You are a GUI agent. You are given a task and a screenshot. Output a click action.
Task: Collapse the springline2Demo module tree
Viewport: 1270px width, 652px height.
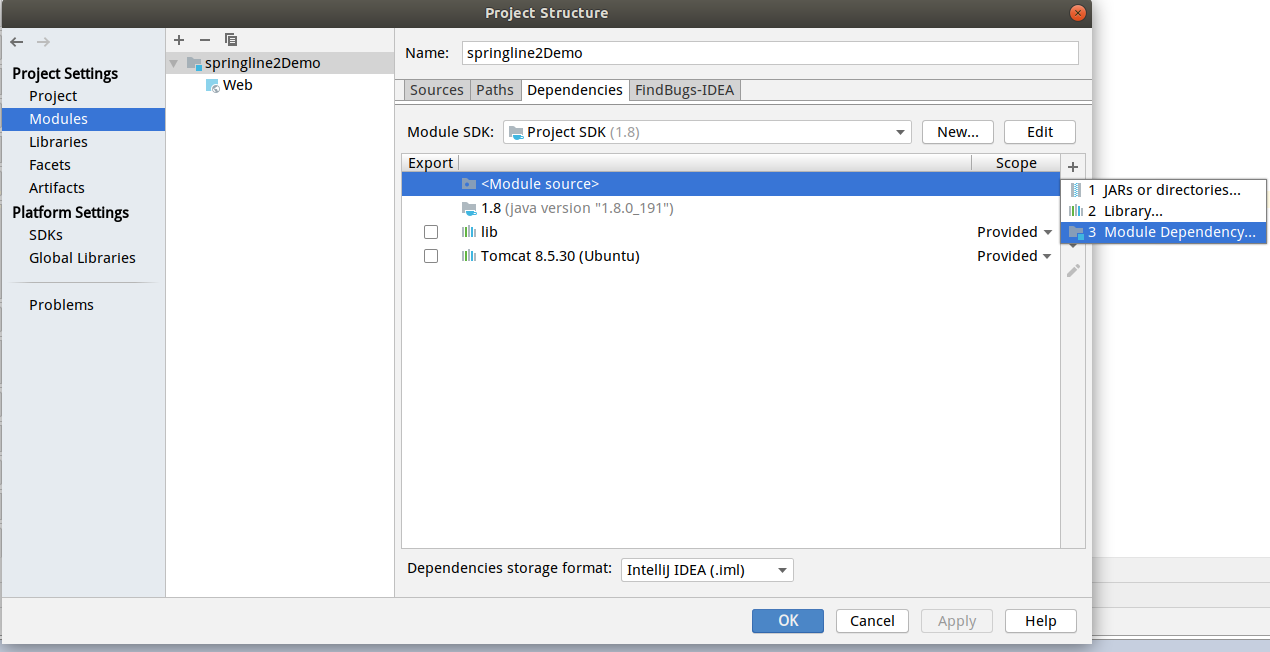tap(175, 63)
